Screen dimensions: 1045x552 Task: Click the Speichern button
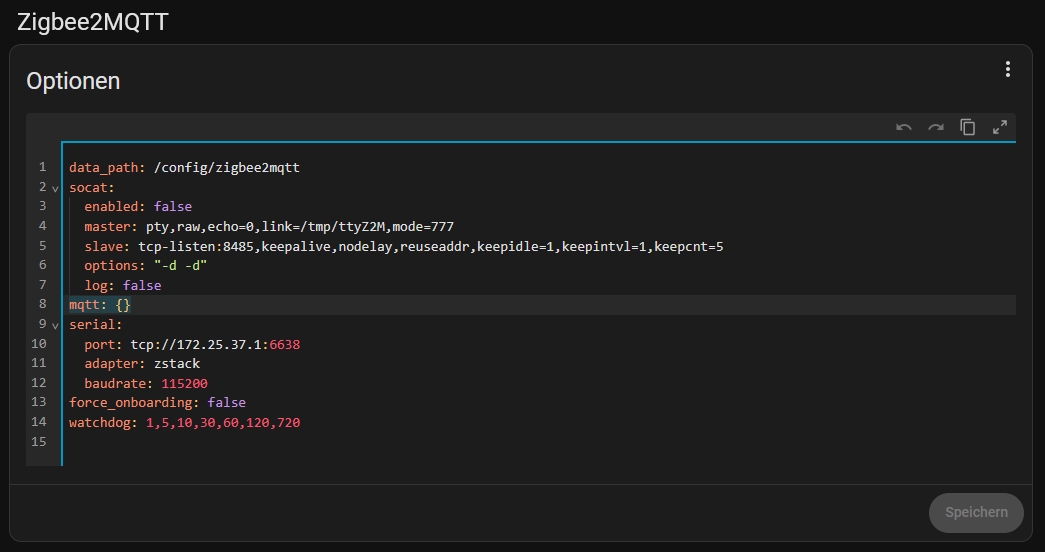click(x=976, y=512)
